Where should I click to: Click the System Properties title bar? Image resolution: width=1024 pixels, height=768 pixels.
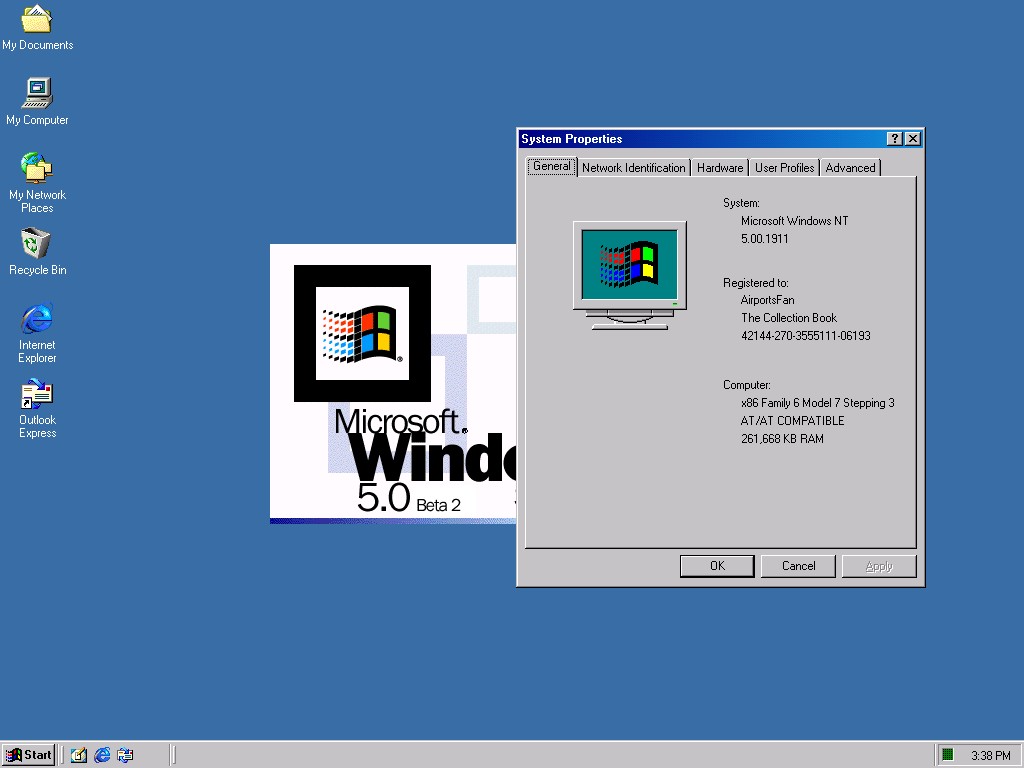[702, 138]
